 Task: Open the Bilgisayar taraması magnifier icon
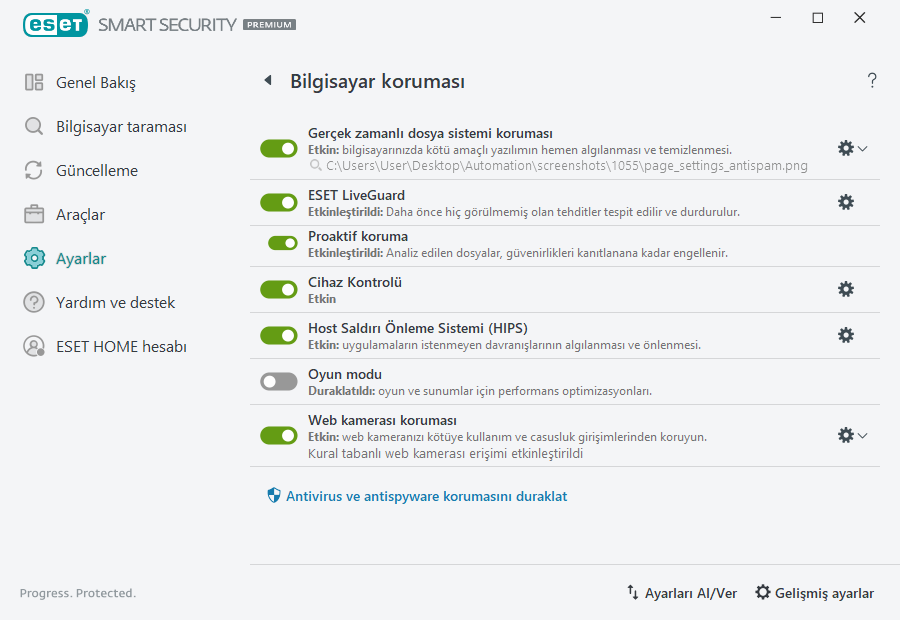pyautogui.click(x=32, y=126)
